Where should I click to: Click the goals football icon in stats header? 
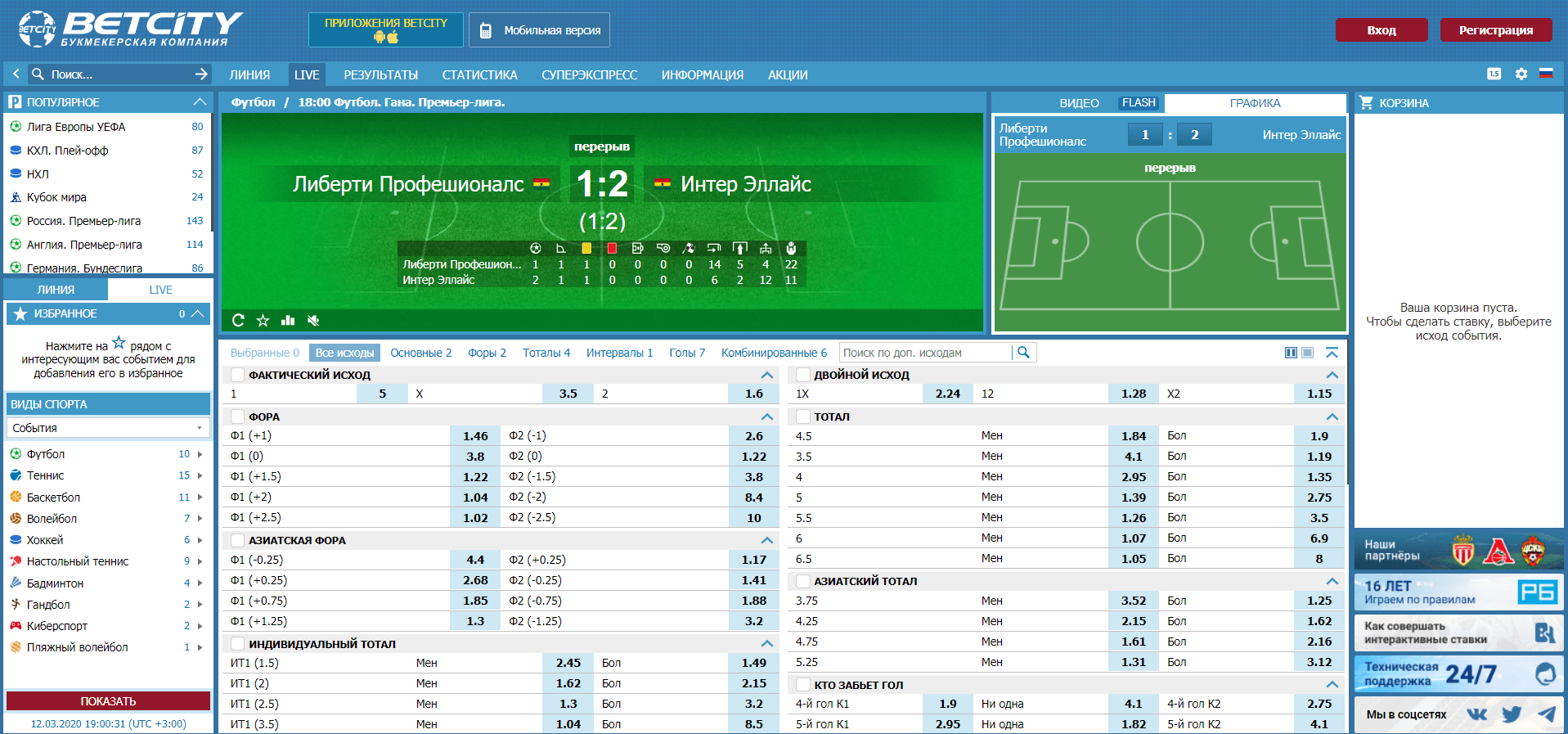point(536,248)
